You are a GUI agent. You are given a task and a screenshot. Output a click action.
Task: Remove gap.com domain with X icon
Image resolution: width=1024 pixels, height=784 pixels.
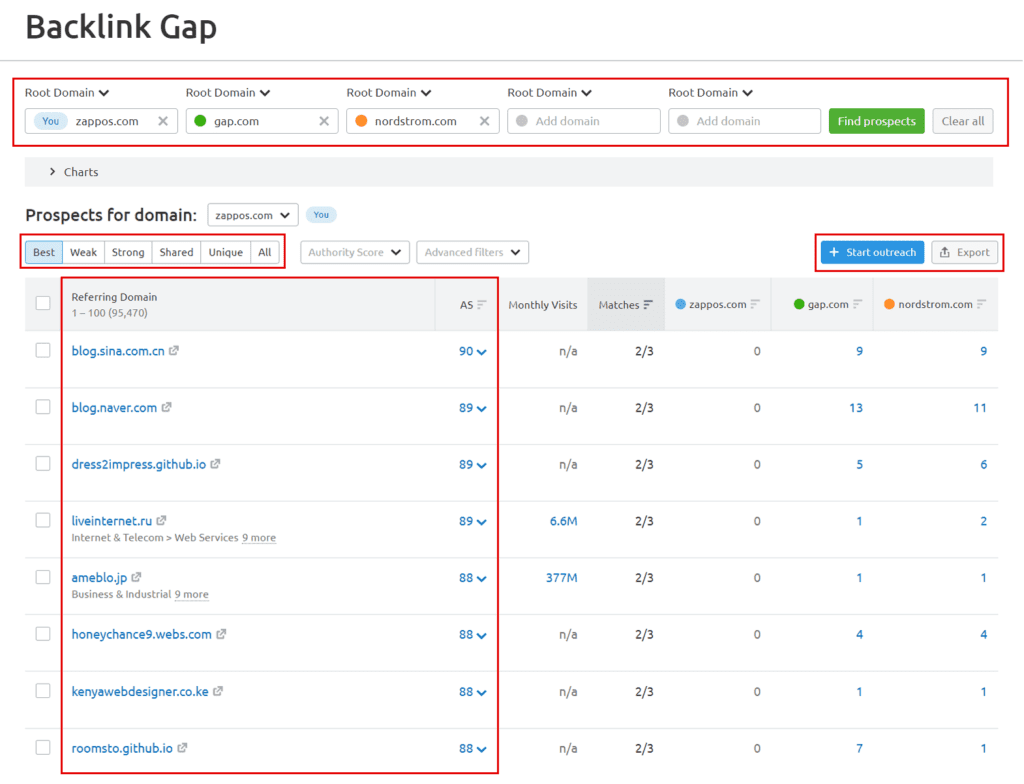click(323, 121)
